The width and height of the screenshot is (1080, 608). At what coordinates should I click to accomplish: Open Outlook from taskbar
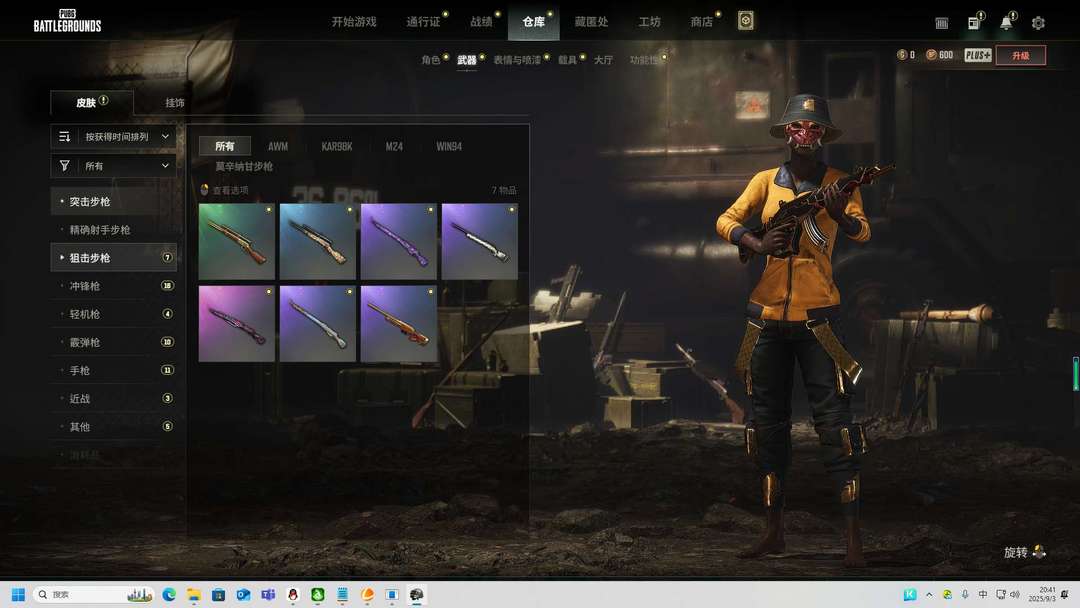pyautogui.click(x=243, y=594)
